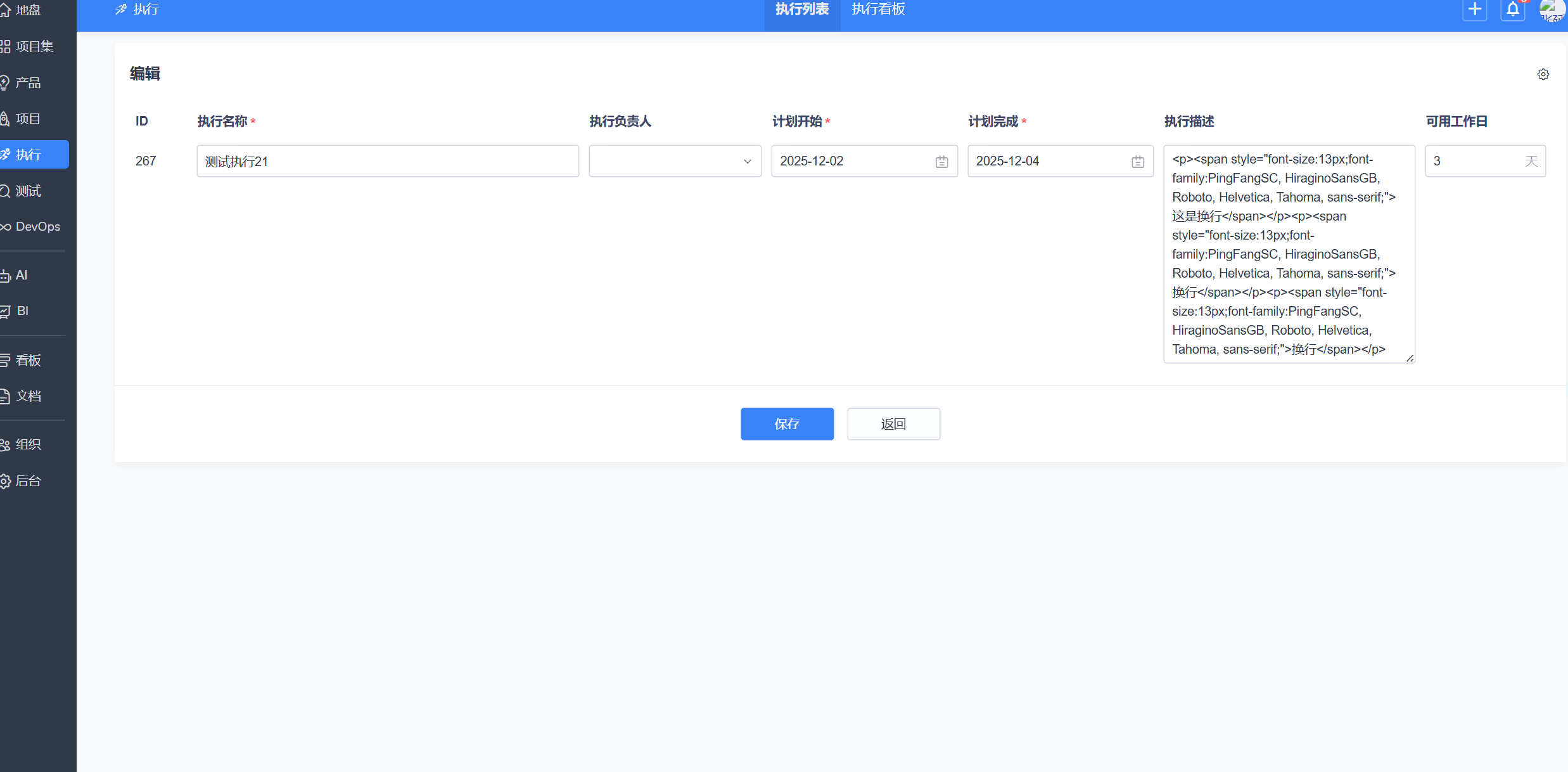The width and height of the screenshot is (1568, 772).
Task: Go to 地盘 in the sidebar
Action: click(x=28, y=10)
